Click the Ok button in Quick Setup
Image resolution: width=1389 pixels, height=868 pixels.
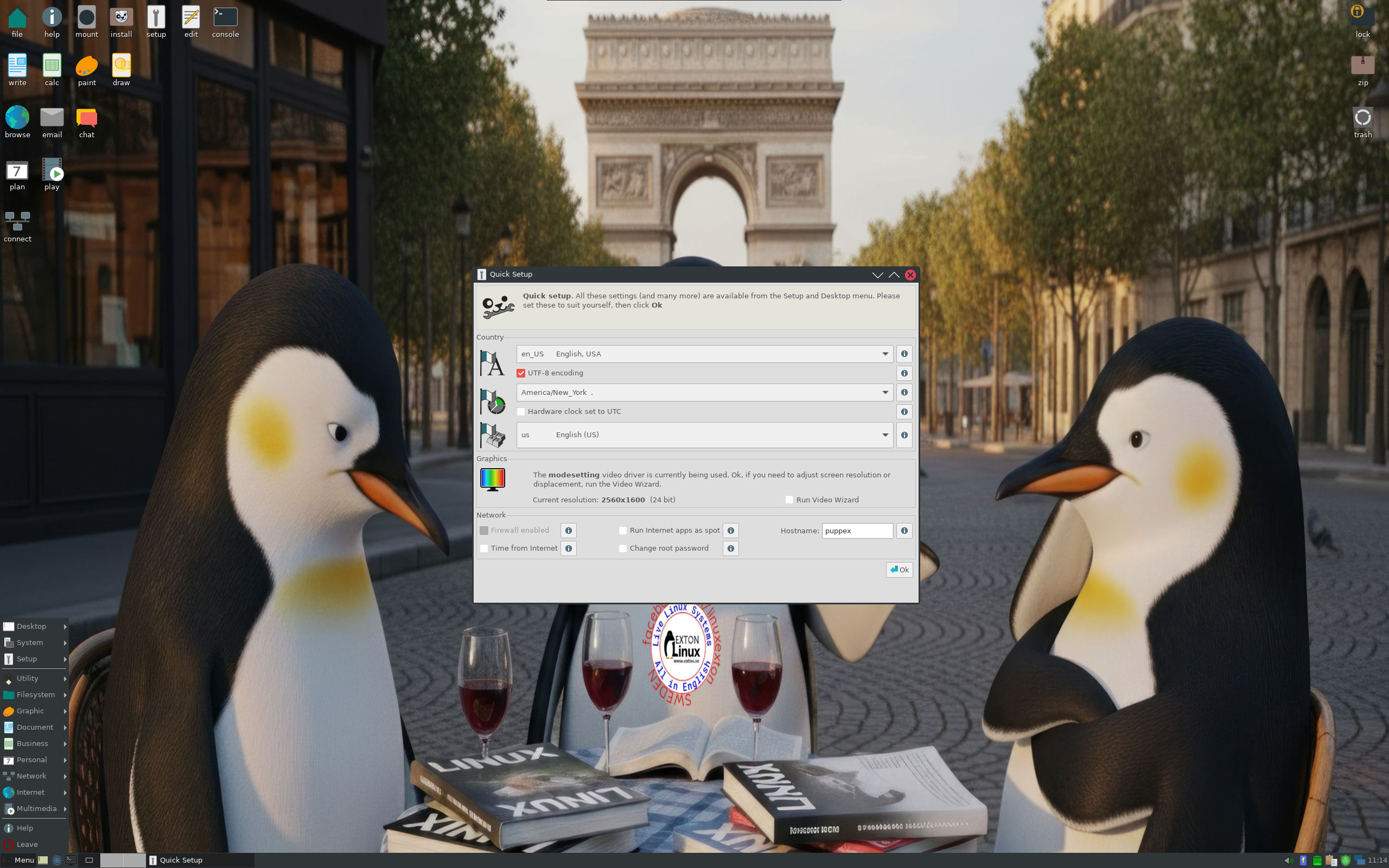[x=899, y=570]
